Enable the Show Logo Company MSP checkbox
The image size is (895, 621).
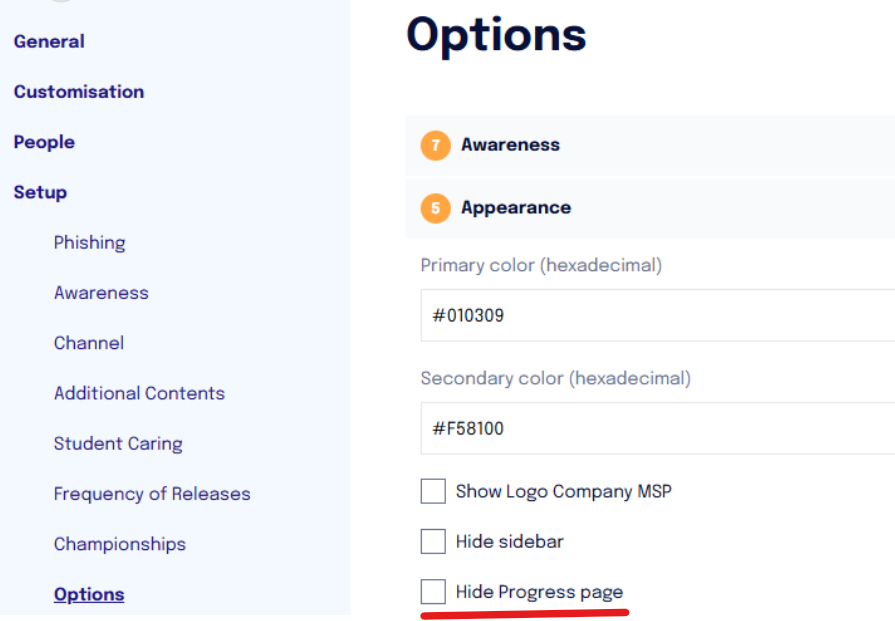point(433,491)
